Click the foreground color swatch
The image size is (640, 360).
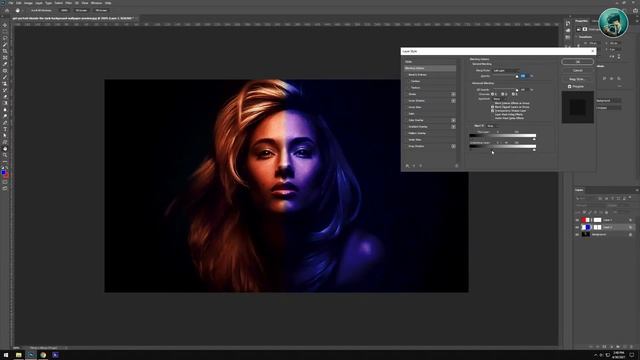(3, 172)
